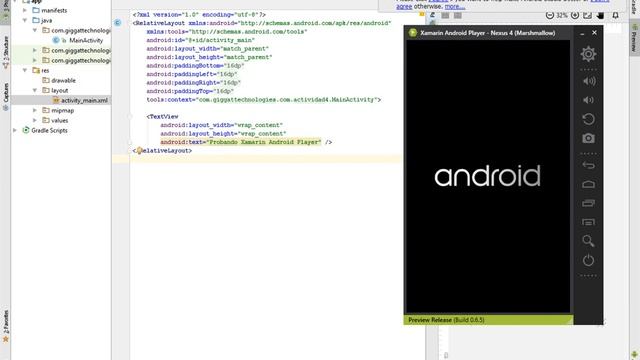640x360 pixels.
Task: Collapse the first com.giggattechnologies package
Action: point(35,30)
